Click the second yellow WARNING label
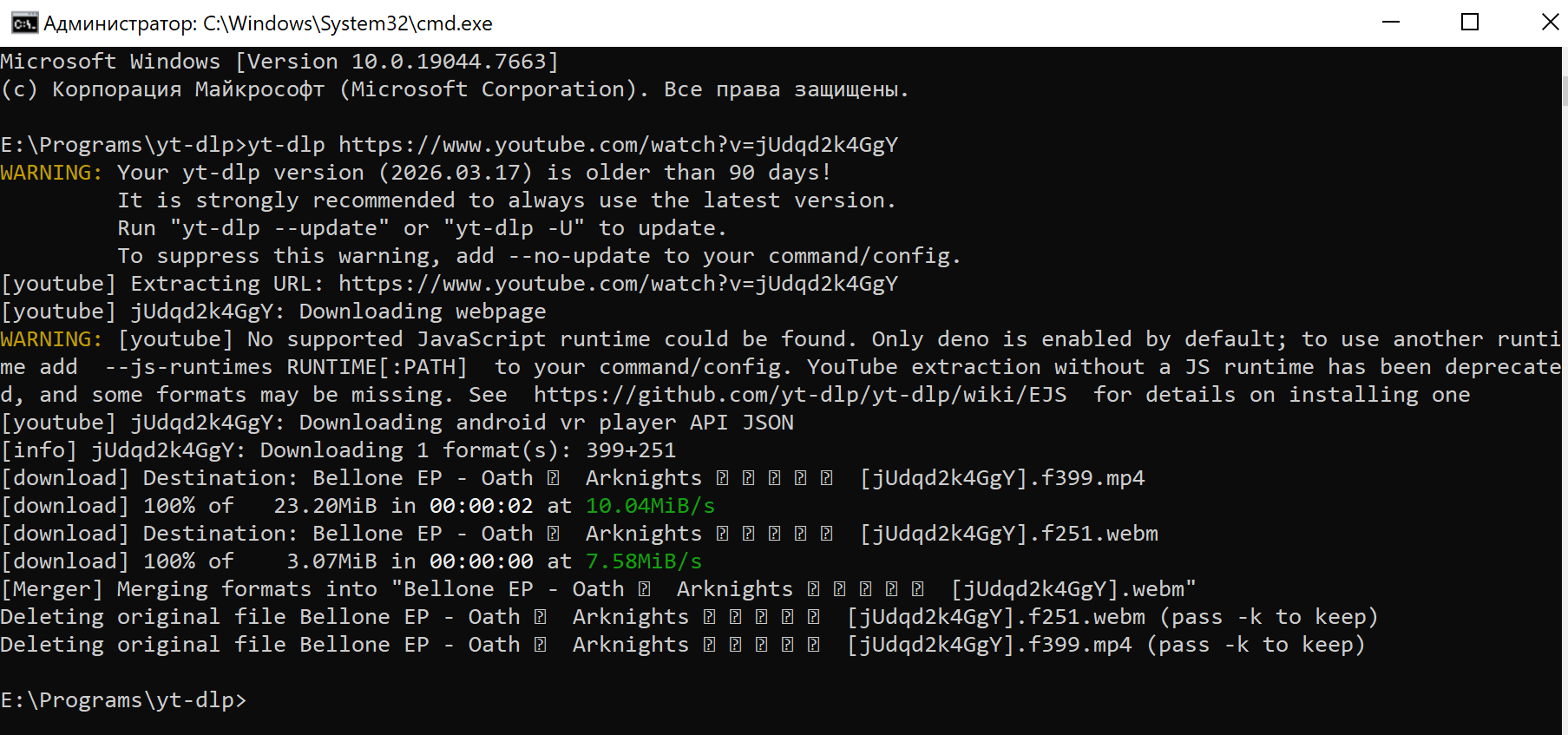 coord(51,339)
